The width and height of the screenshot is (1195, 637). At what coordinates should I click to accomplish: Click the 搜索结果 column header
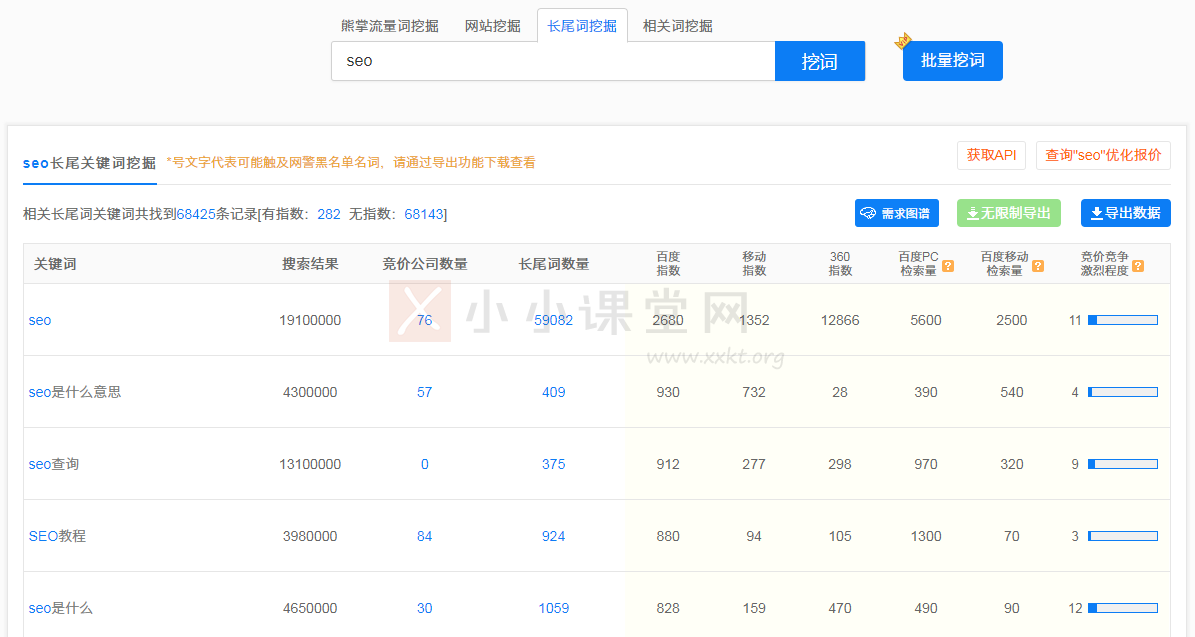[310, 264]
